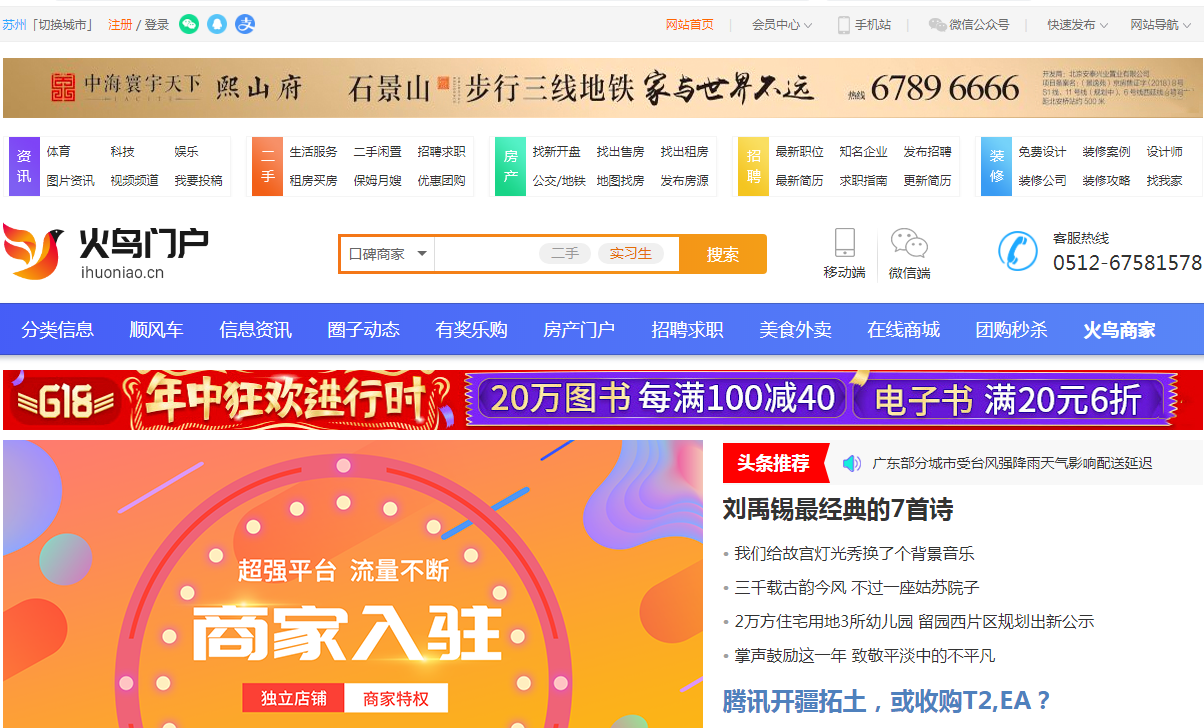The image size is (1204, 728).
Task: Open the 圈子动态 nav tab
Action: click(x=363, y=330)
